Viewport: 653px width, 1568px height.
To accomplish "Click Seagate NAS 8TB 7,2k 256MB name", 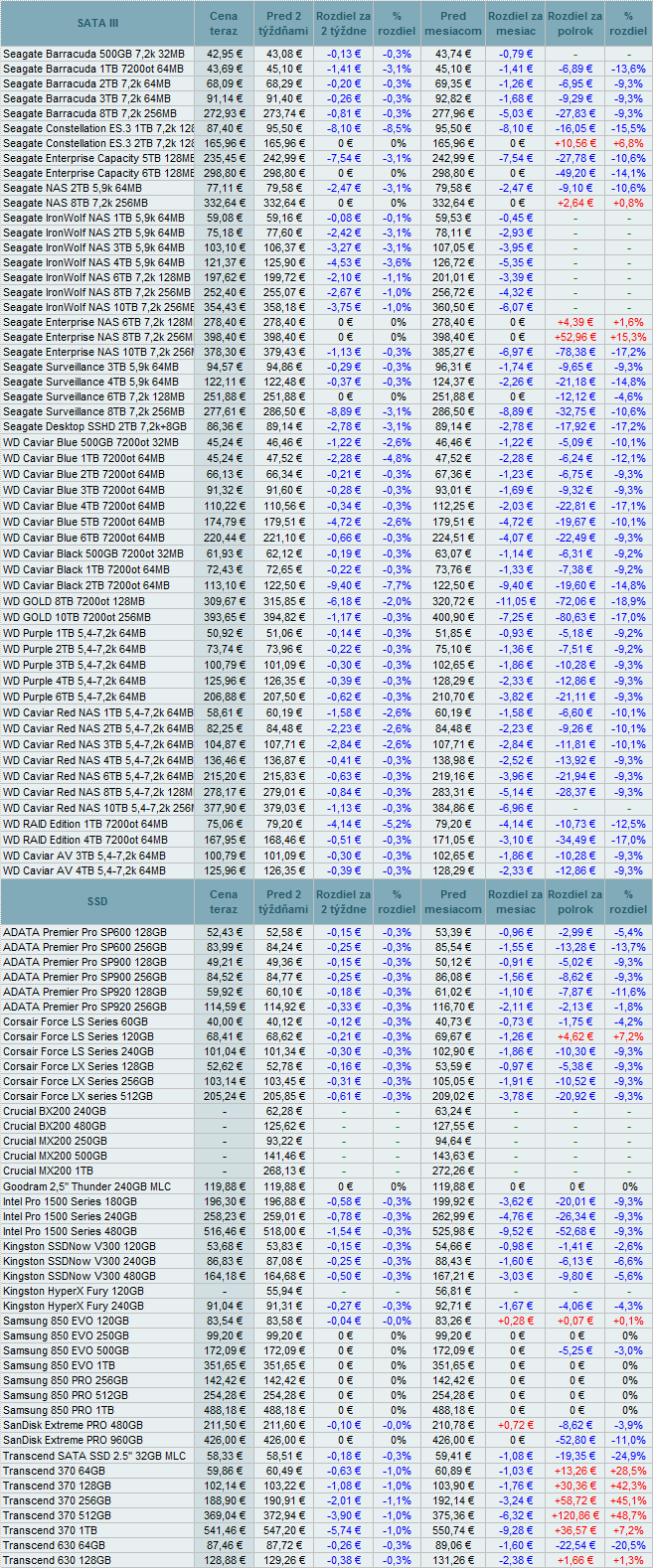I will 76,203.
